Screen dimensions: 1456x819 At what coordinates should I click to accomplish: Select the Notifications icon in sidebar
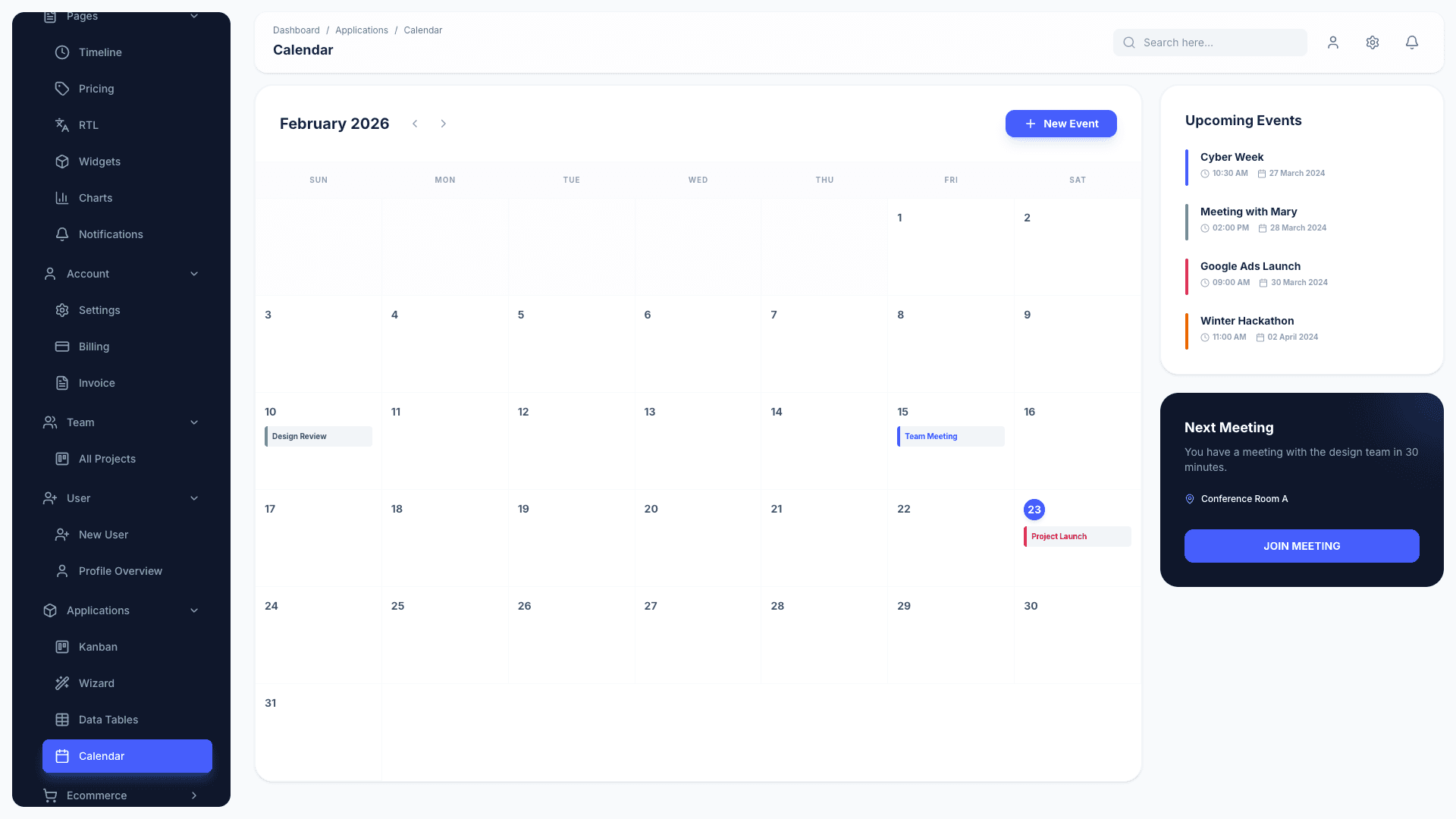click(x=110, y=234)
